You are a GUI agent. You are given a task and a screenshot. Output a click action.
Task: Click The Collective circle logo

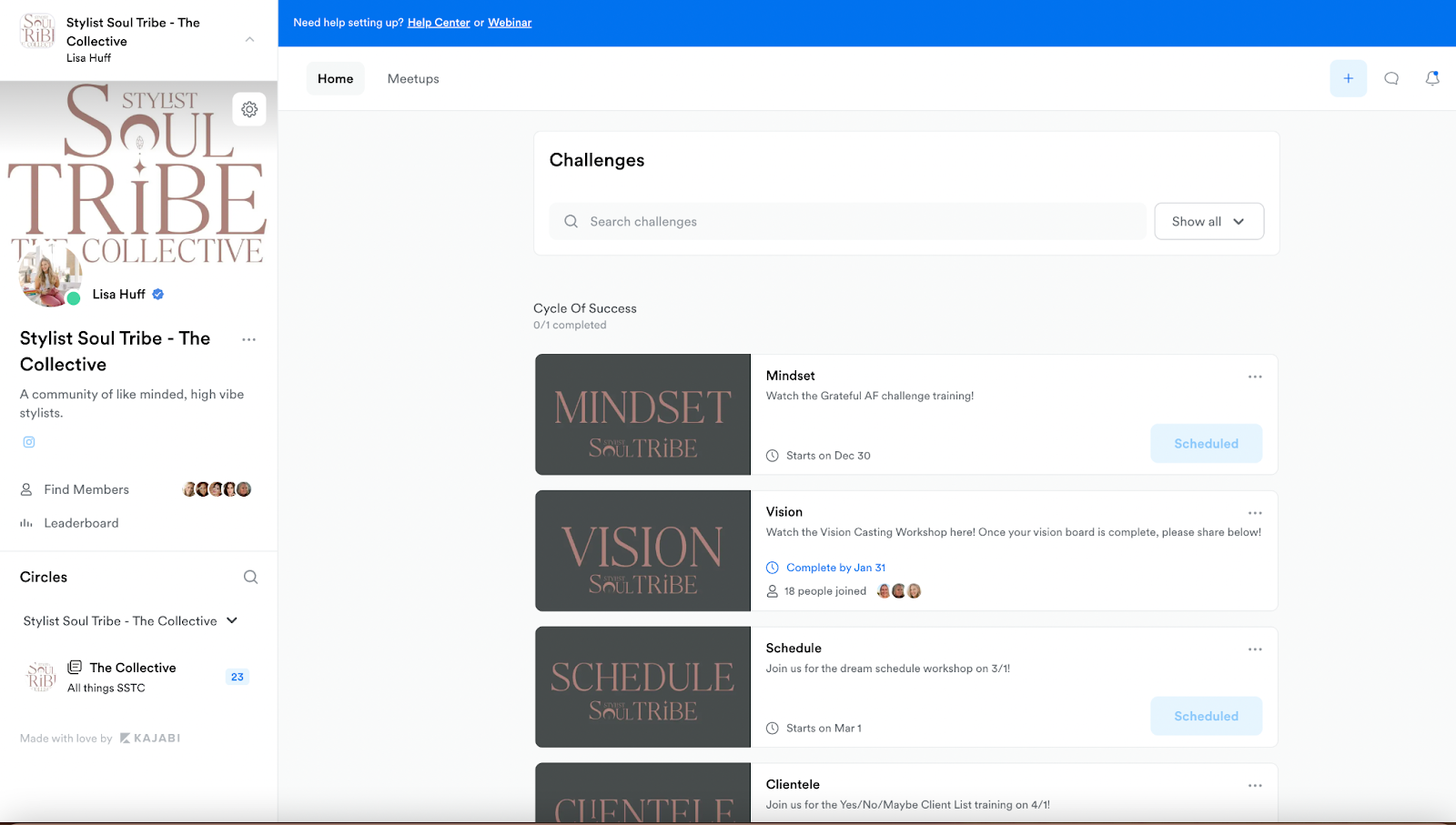(41, 677)
